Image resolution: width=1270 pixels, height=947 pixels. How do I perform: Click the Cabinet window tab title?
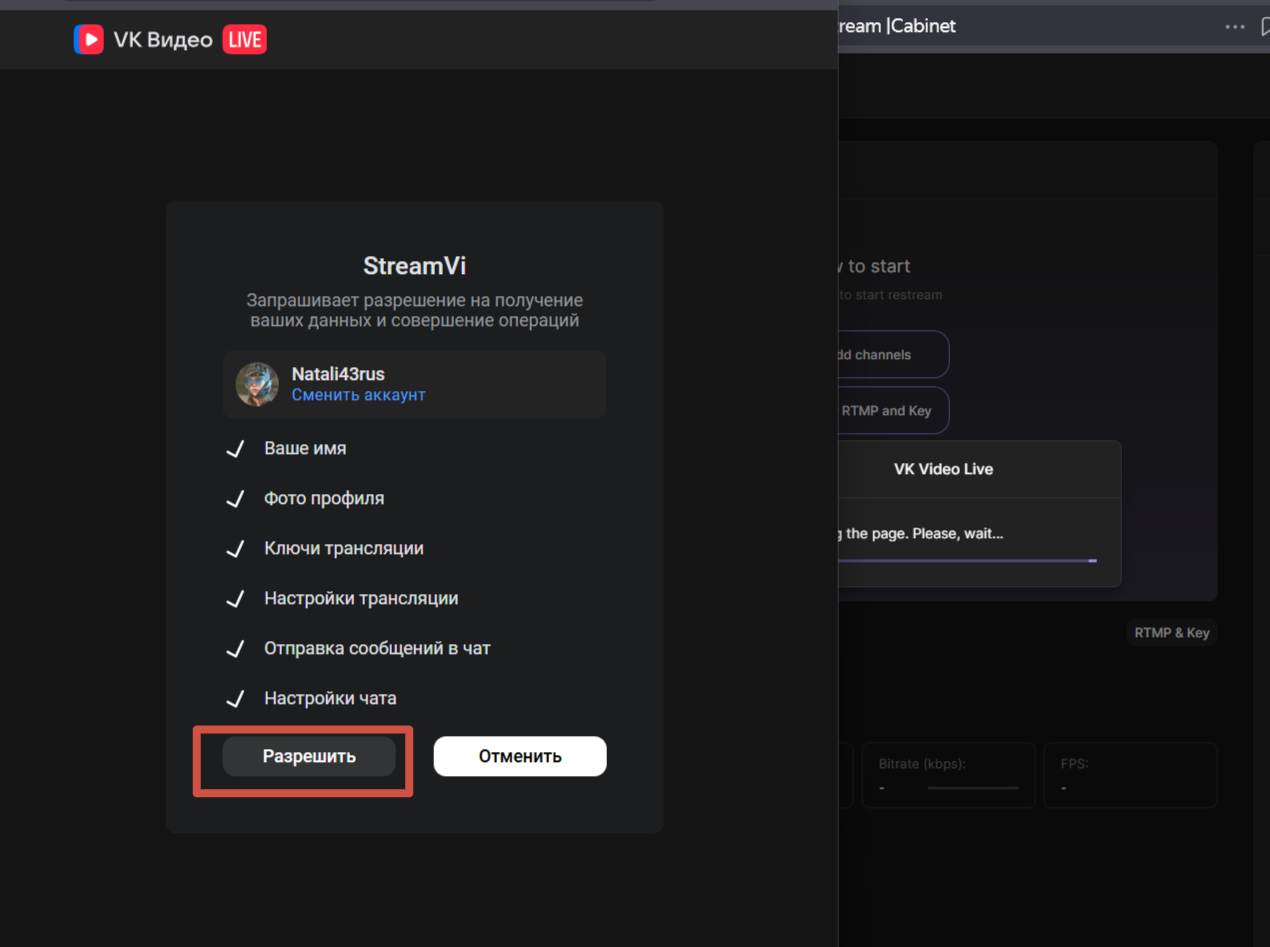(897, 27)
